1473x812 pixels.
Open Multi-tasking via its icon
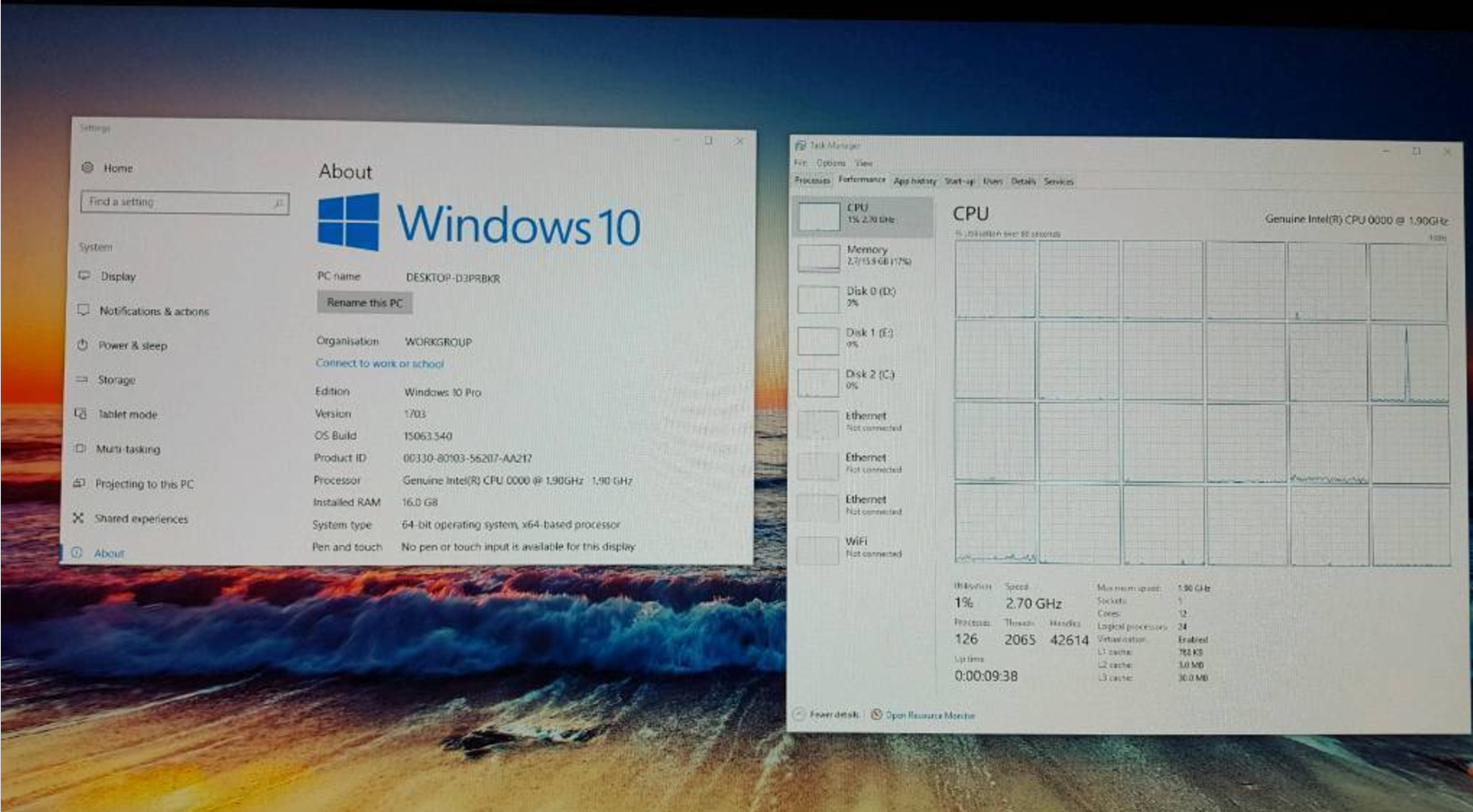pyautogui.click(x=80, y=448)
